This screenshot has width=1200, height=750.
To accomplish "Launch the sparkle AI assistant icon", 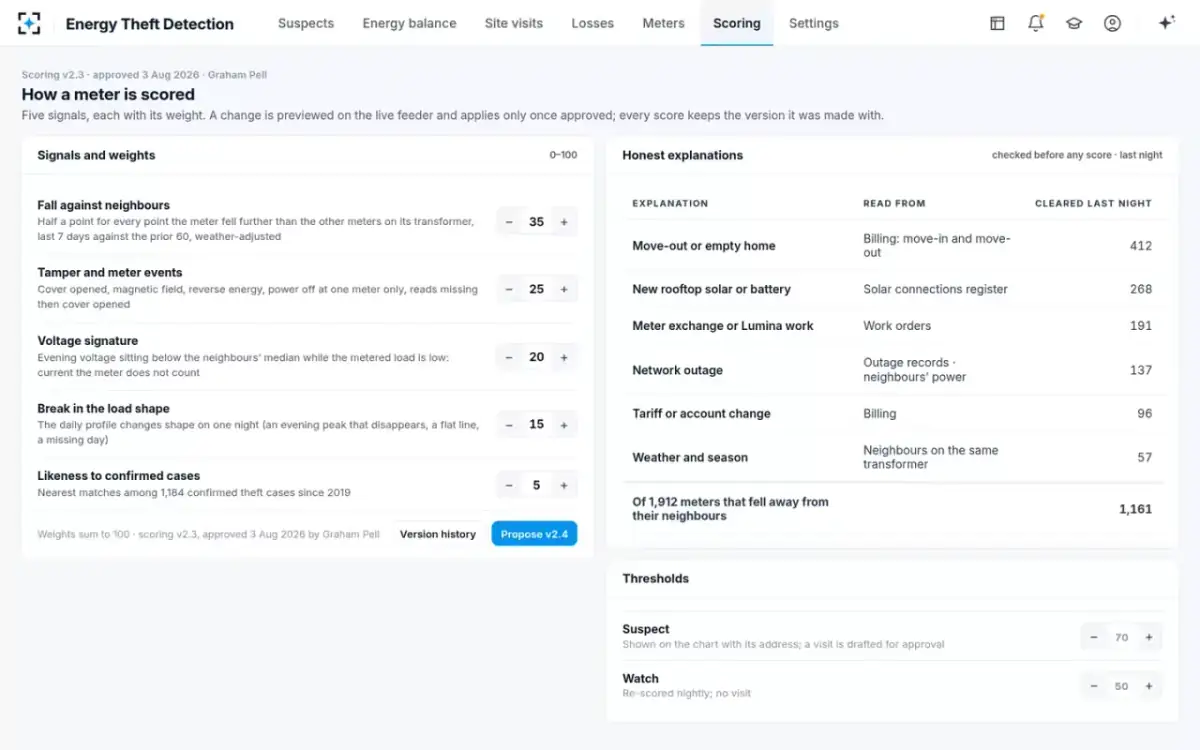I will click(1166, 23).
